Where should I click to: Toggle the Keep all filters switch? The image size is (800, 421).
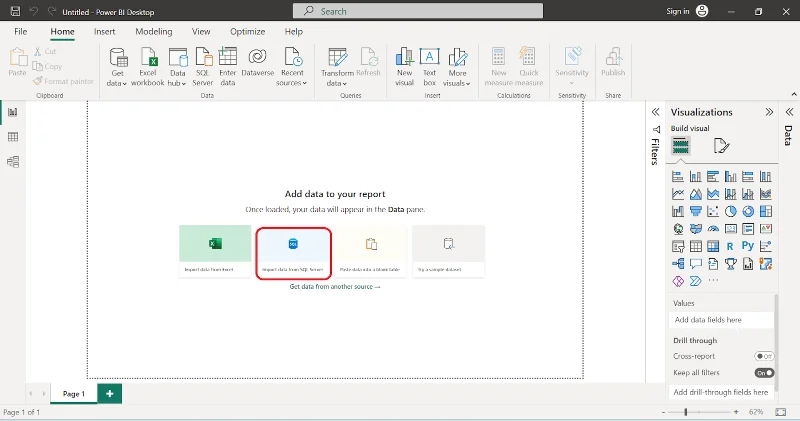(764, 373)
